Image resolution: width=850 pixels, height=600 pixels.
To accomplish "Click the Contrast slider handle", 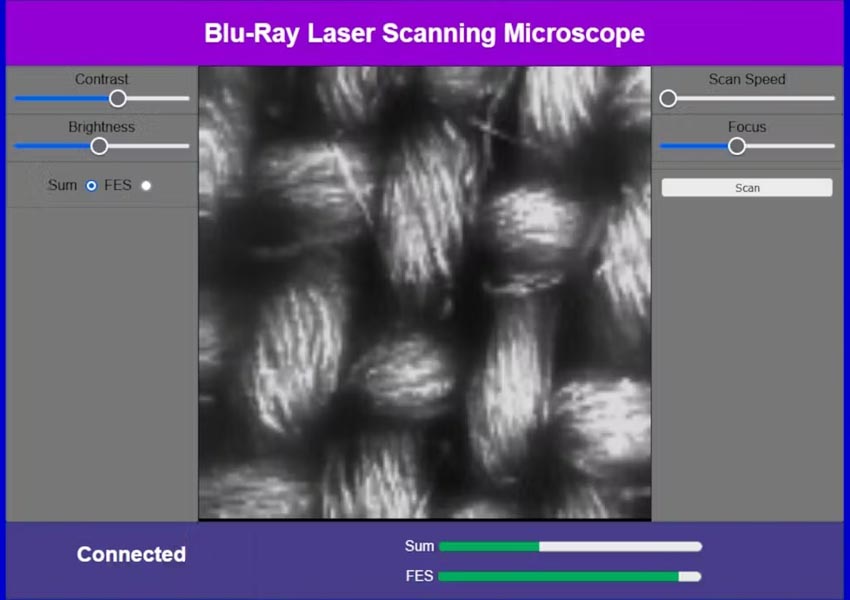I will coord(117,98).
